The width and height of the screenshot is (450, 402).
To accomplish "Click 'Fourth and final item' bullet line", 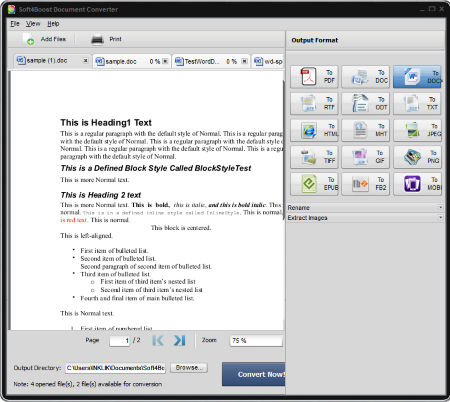I will click(x=137, y=298).
